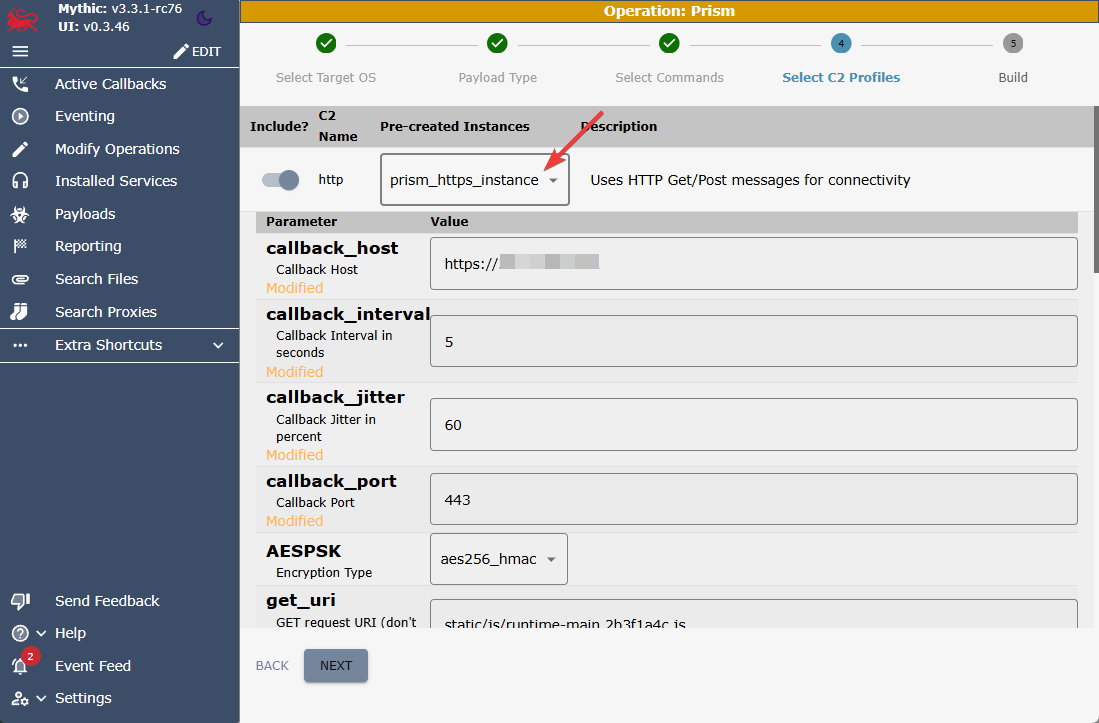
Task: Open Reporting page
Action: pyautogui.click(x=88, y=246)
